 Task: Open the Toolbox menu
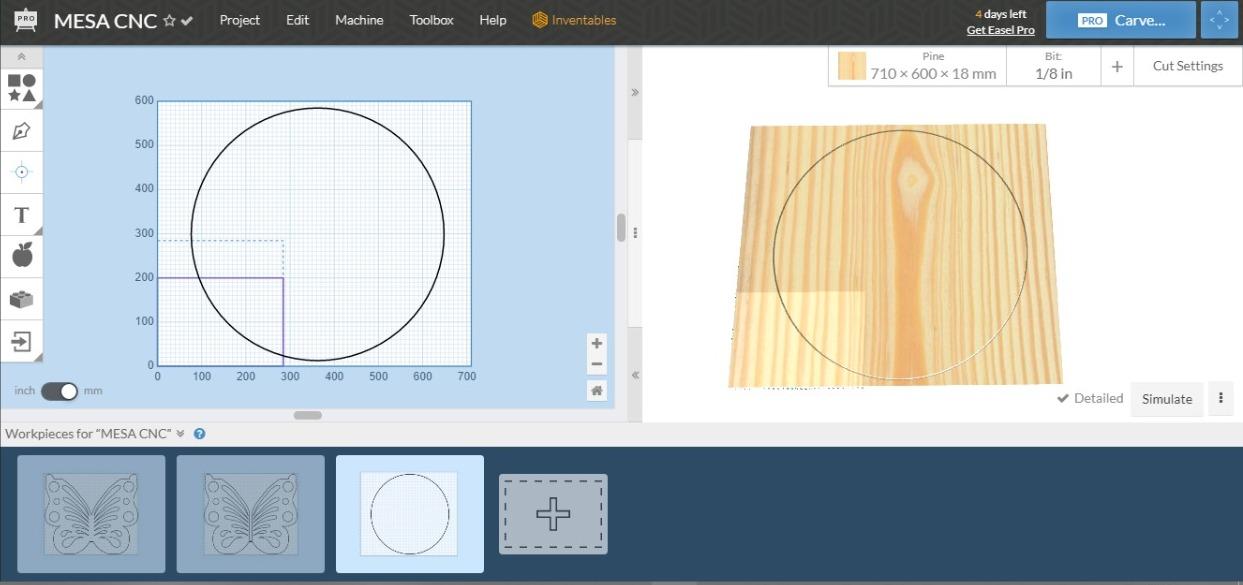coord(431,20)
